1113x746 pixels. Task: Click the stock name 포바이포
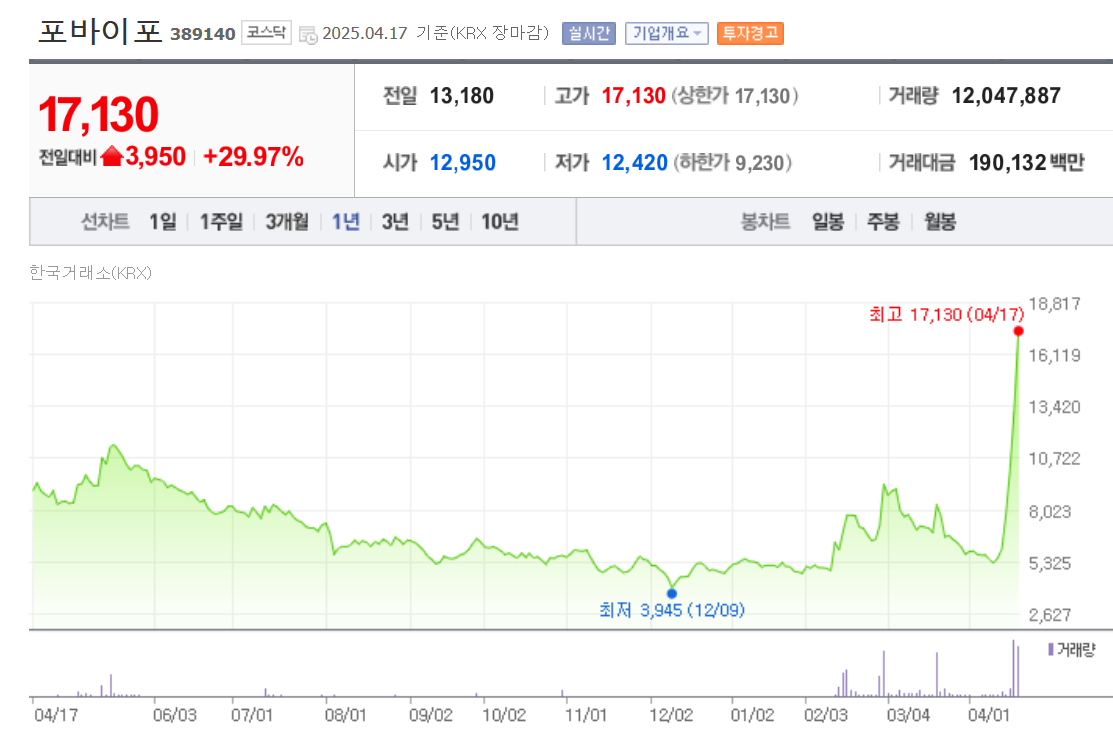point(100,32)
